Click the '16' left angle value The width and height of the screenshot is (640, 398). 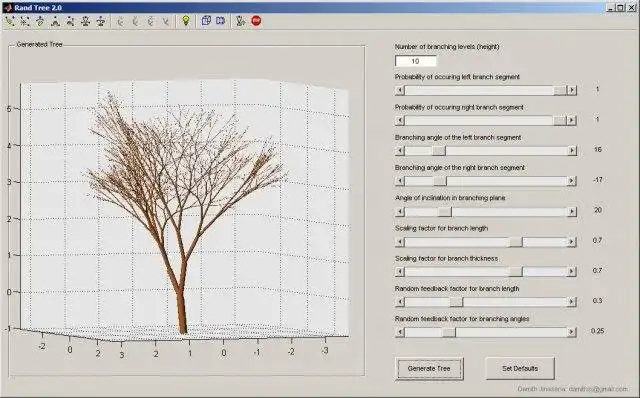[598, 149]
